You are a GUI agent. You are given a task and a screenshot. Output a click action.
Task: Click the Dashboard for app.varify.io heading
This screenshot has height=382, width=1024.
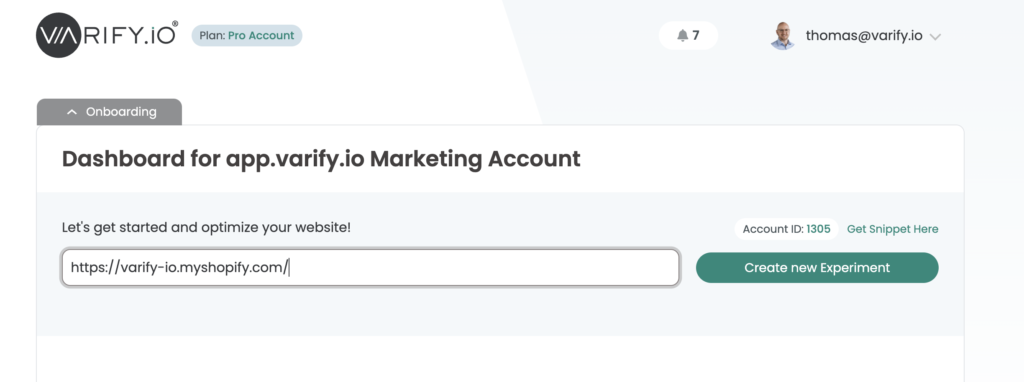point(321,159)
